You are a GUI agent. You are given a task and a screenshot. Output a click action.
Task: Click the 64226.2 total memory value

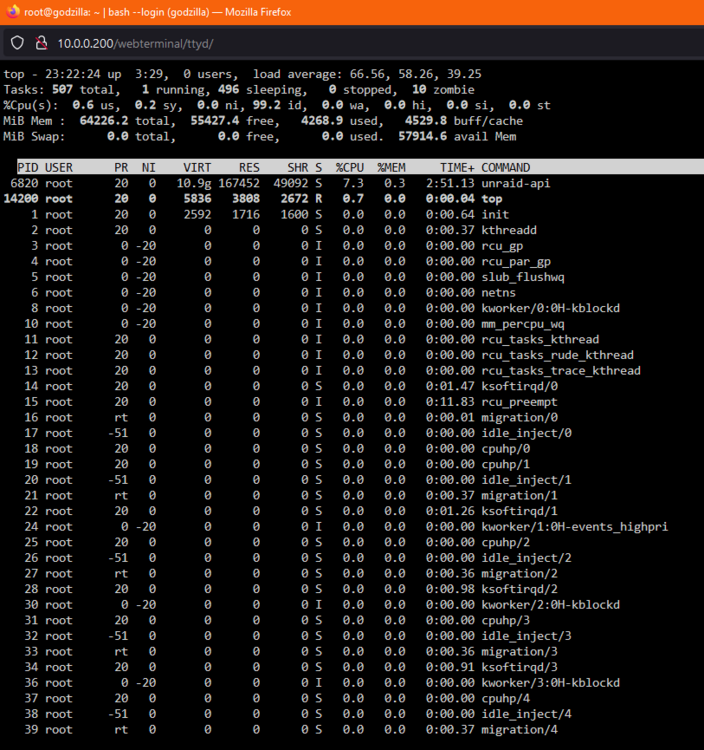coord(124,121)
